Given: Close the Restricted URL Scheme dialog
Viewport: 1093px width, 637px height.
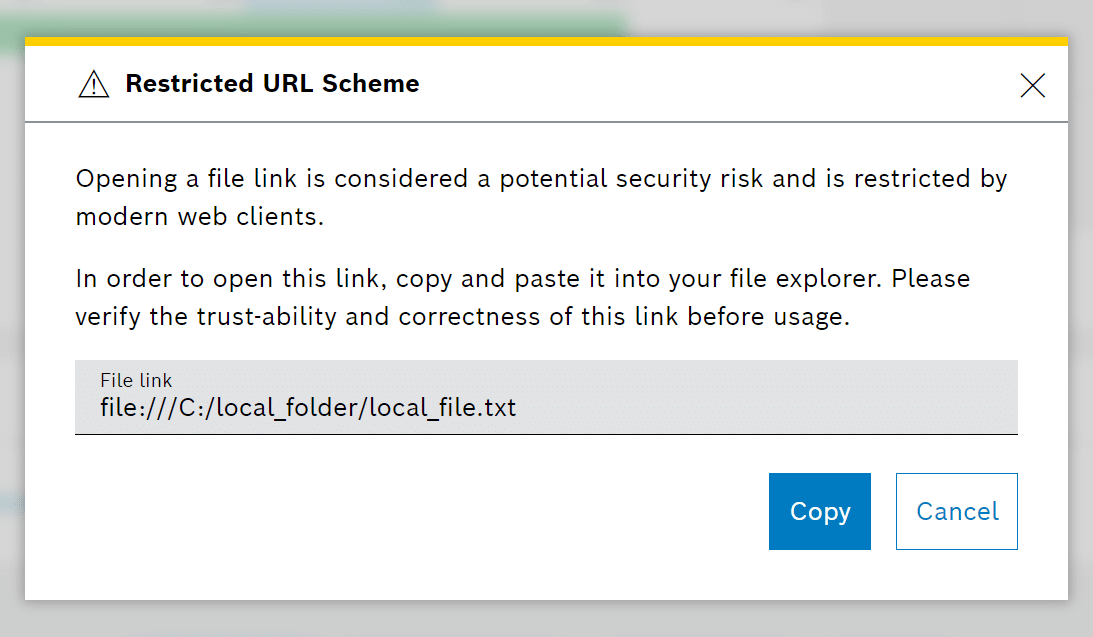Looking at the screenshot, I should [1032, 86].
